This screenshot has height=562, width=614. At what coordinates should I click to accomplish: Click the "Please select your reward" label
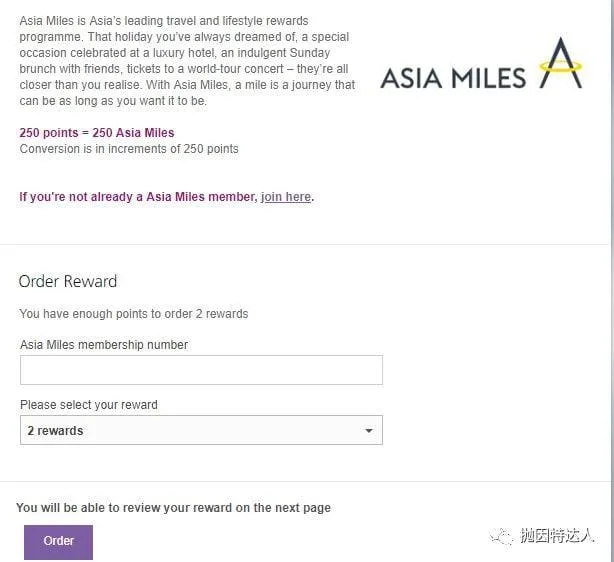pyautogui.click(x=89, y=405)
